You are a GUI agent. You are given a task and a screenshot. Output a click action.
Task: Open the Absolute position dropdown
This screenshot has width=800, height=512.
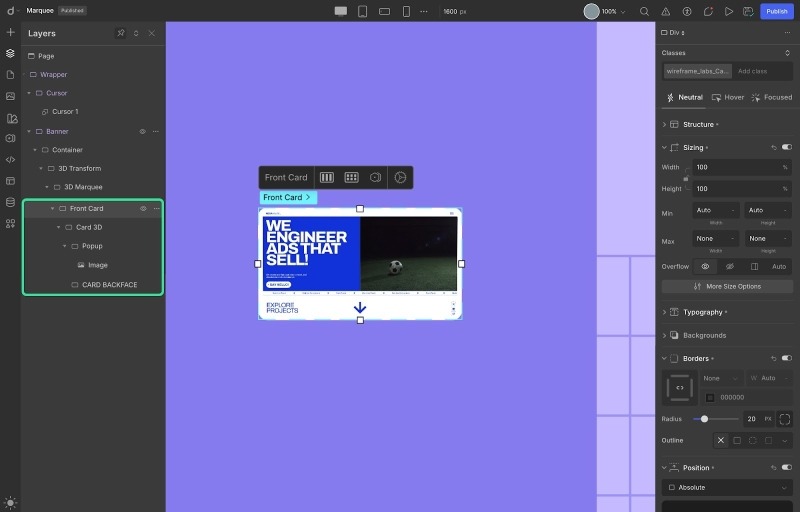726,487
